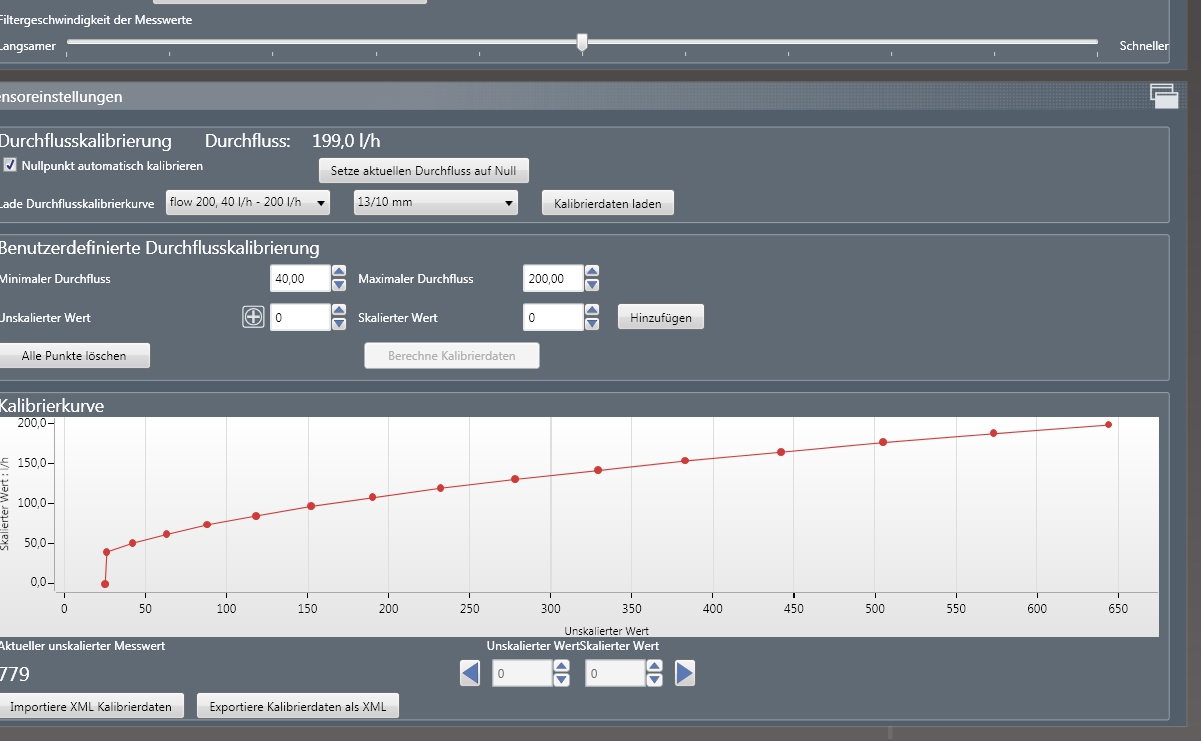Decrease Maximaler Durchfluss with down arrow
The width and height of the screenshot is (1201, 741).
pyautogui.click(x=592, y=285)
